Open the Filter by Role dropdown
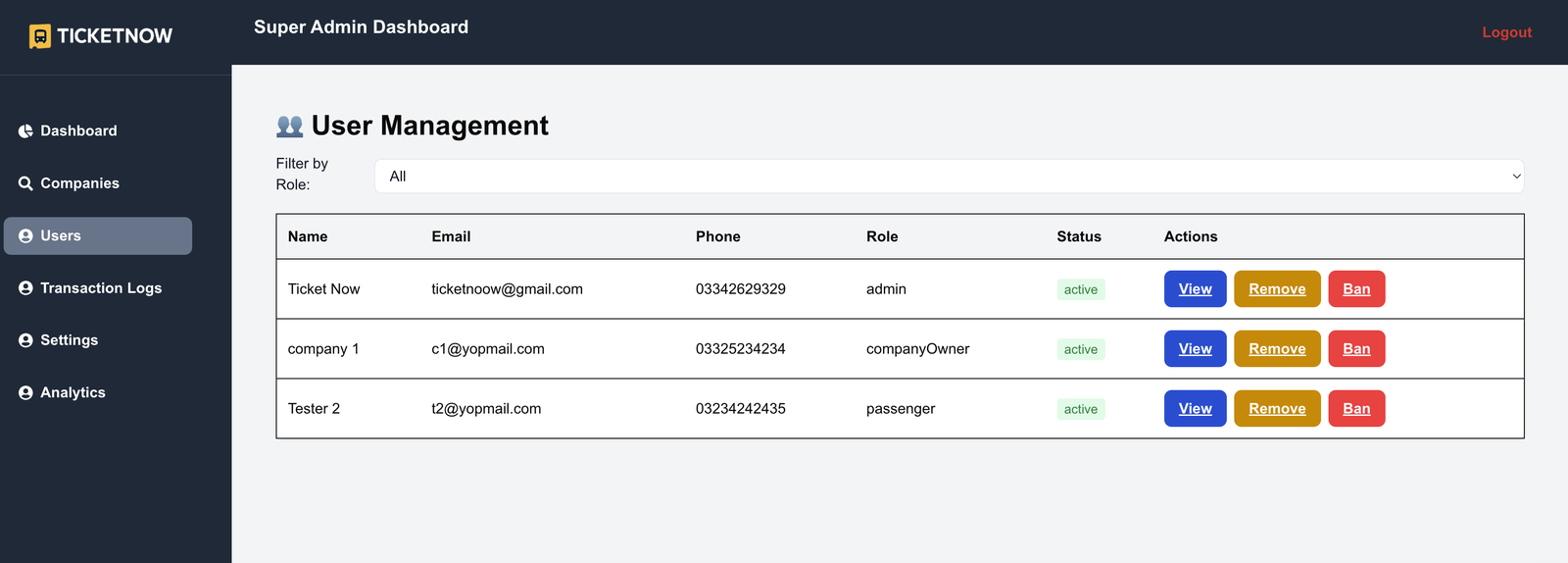 (x=950, y=177)
